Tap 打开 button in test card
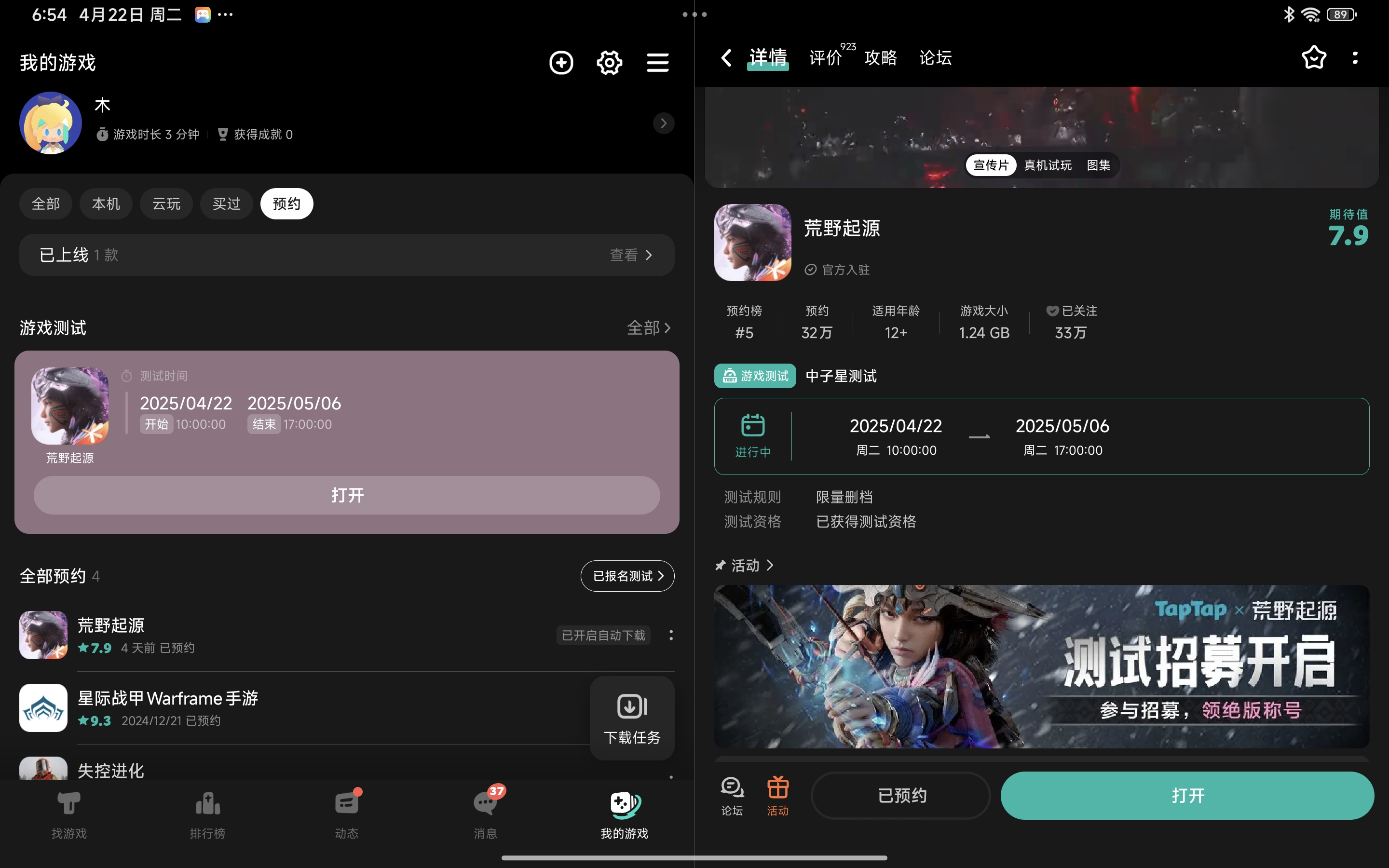Viewport: 1389px width, 868px height. coord(347,495)
